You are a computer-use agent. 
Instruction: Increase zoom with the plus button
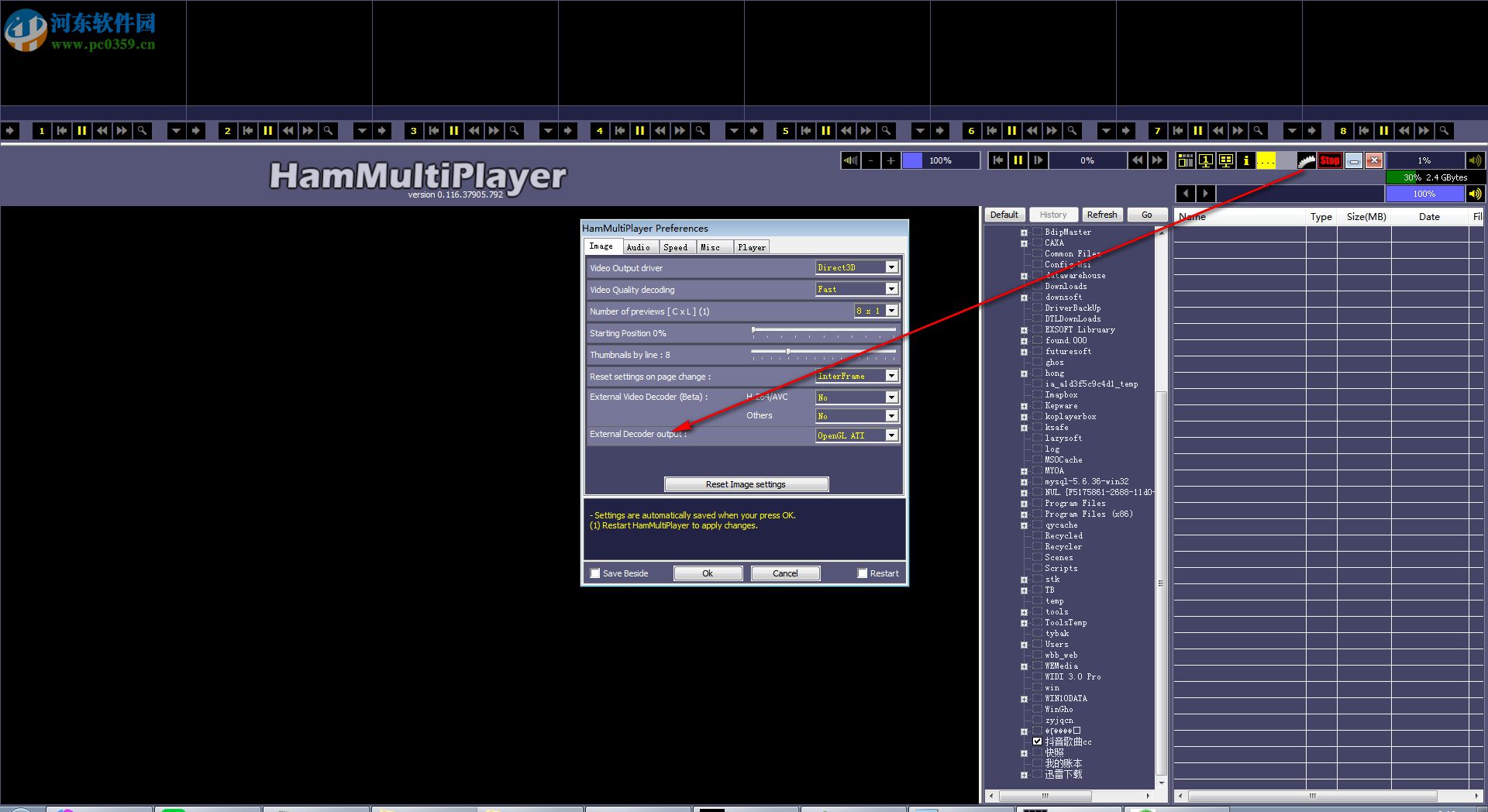(891, 160)
